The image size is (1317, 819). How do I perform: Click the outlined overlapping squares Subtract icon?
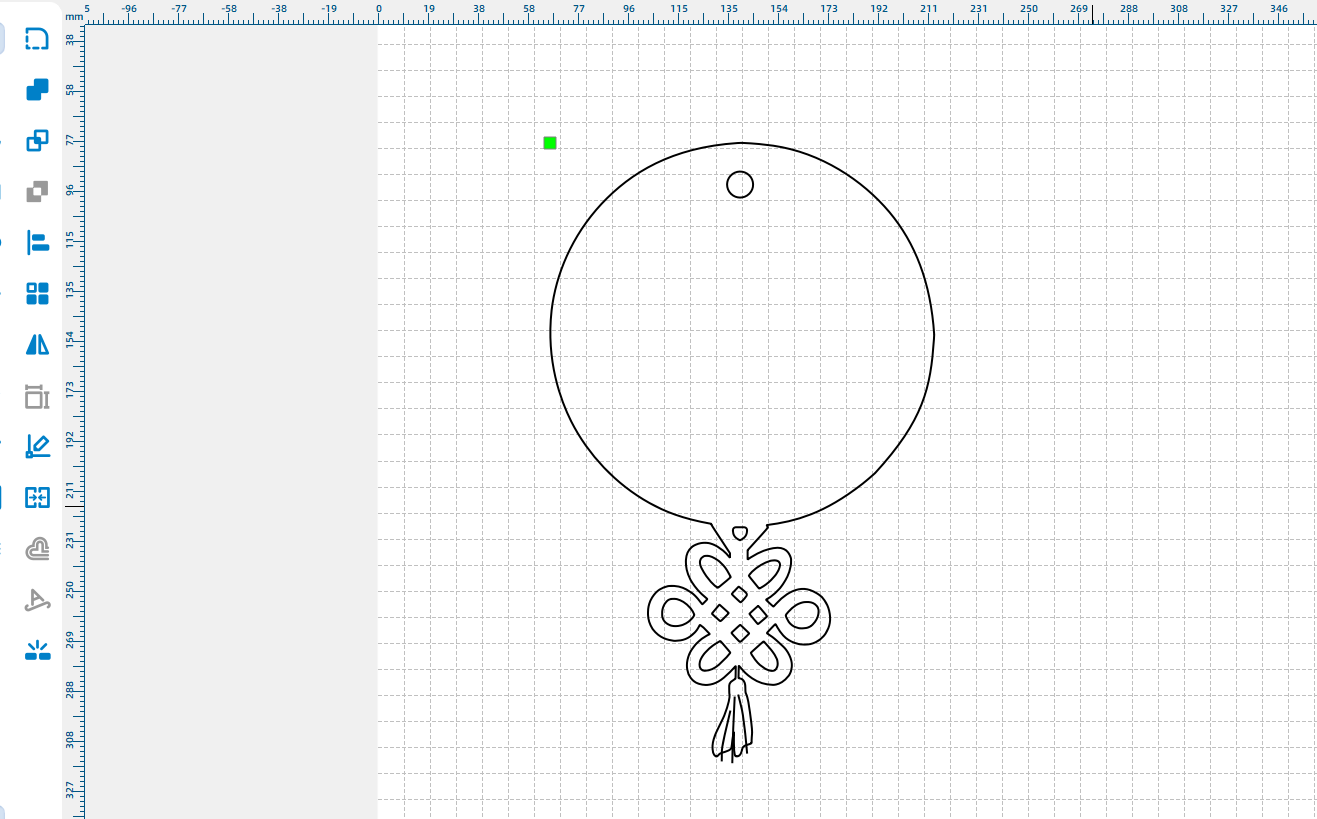click(37, 140)
